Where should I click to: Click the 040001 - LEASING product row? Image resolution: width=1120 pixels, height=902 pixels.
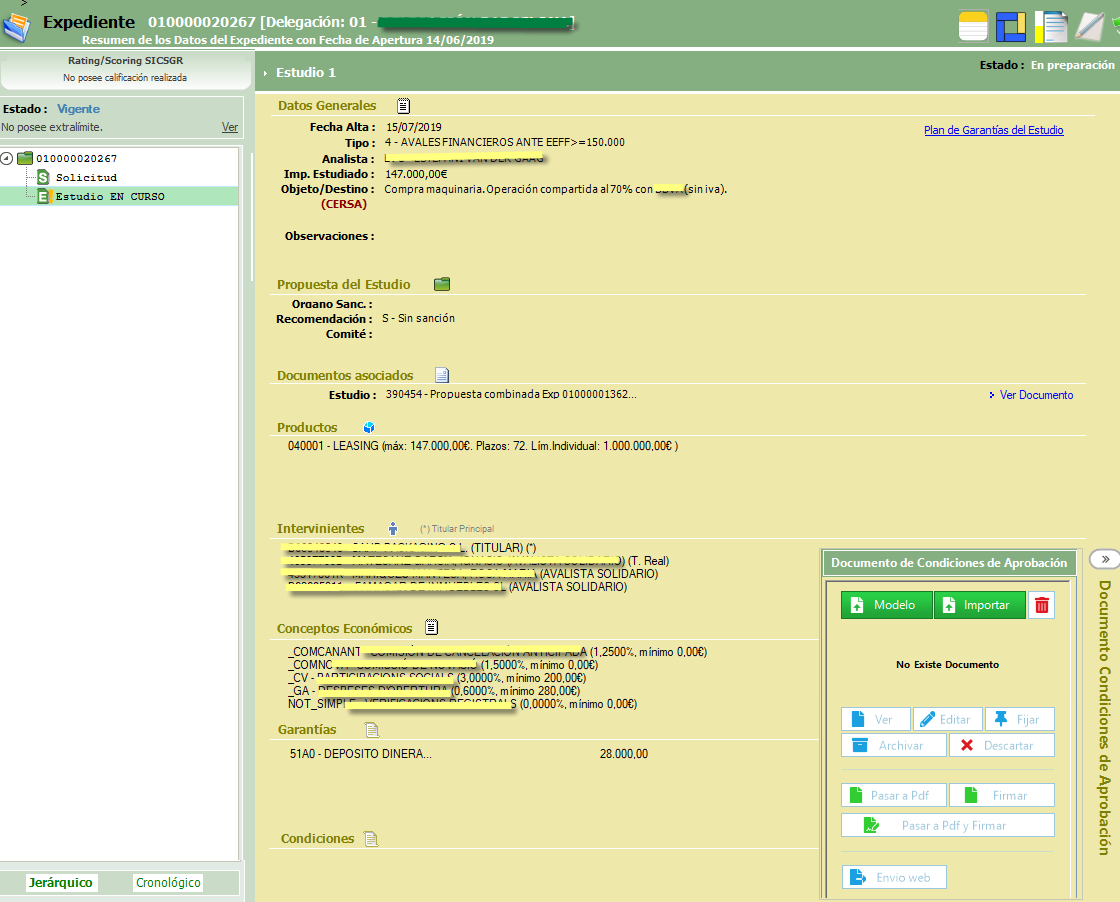(483, 446)
